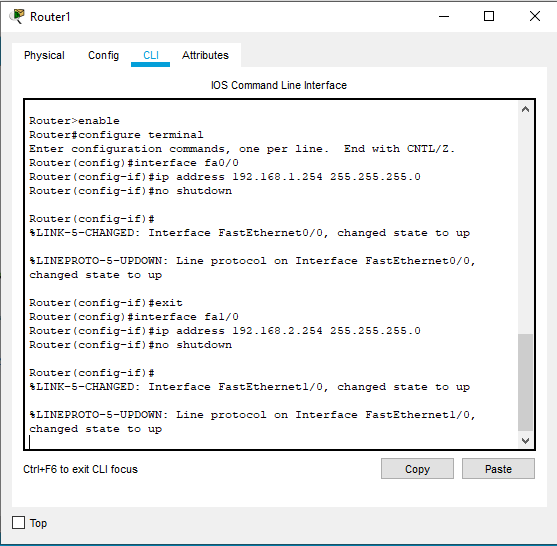This screenshot has height=546, width=557.
Task: Minimize the Router1 window
Action: (444, 16)
